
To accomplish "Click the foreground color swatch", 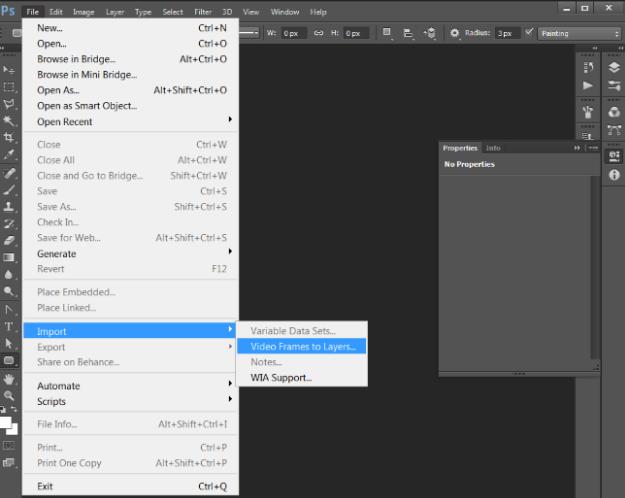I will [x=5, y=422].
